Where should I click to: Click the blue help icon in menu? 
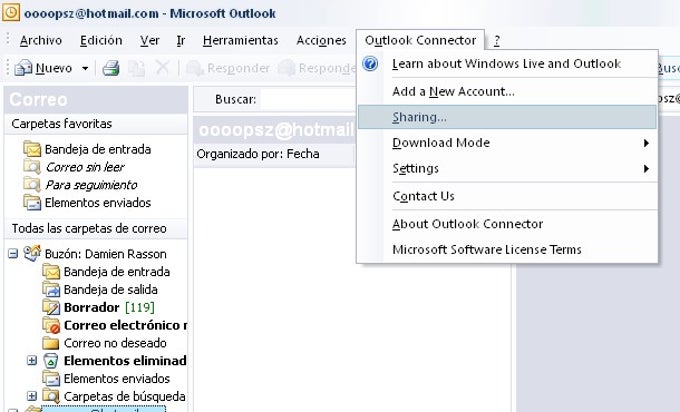coord(370,64)
